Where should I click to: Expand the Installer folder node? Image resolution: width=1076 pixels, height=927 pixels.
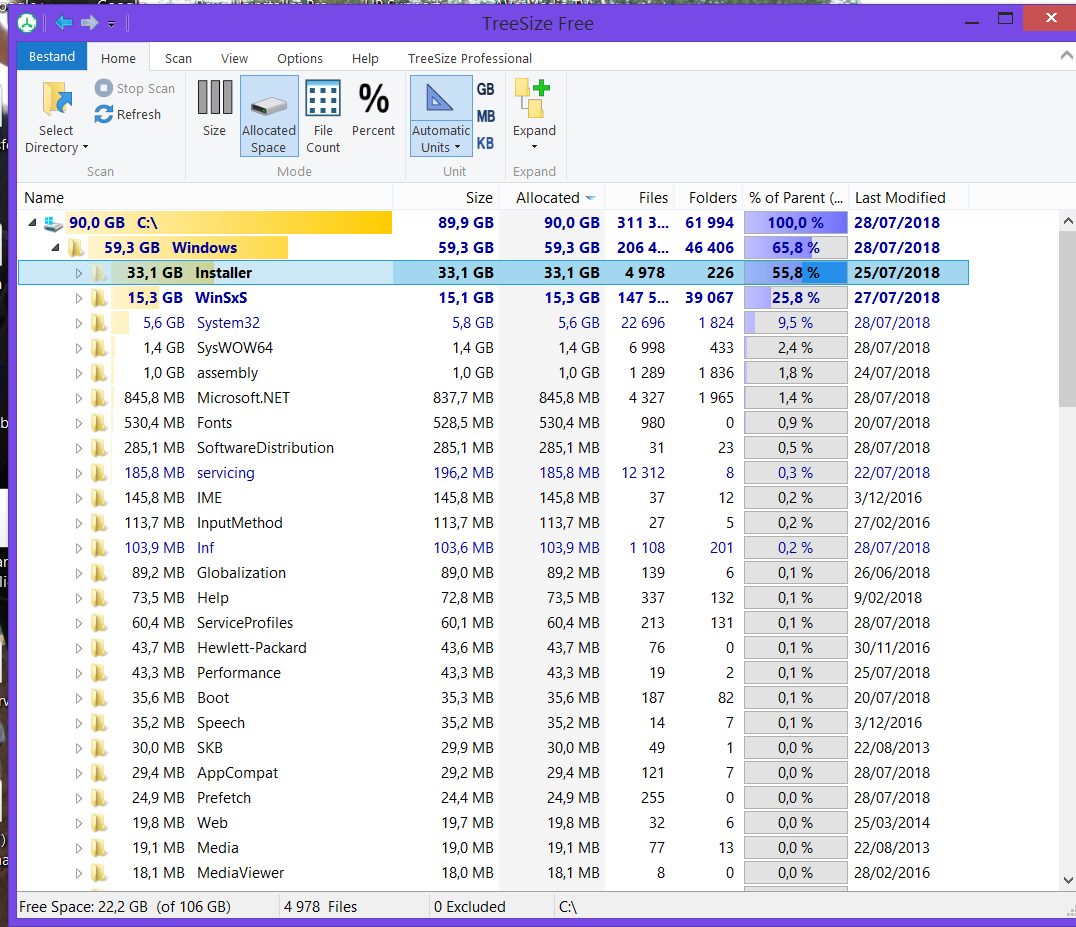click(x=79, y=273)
